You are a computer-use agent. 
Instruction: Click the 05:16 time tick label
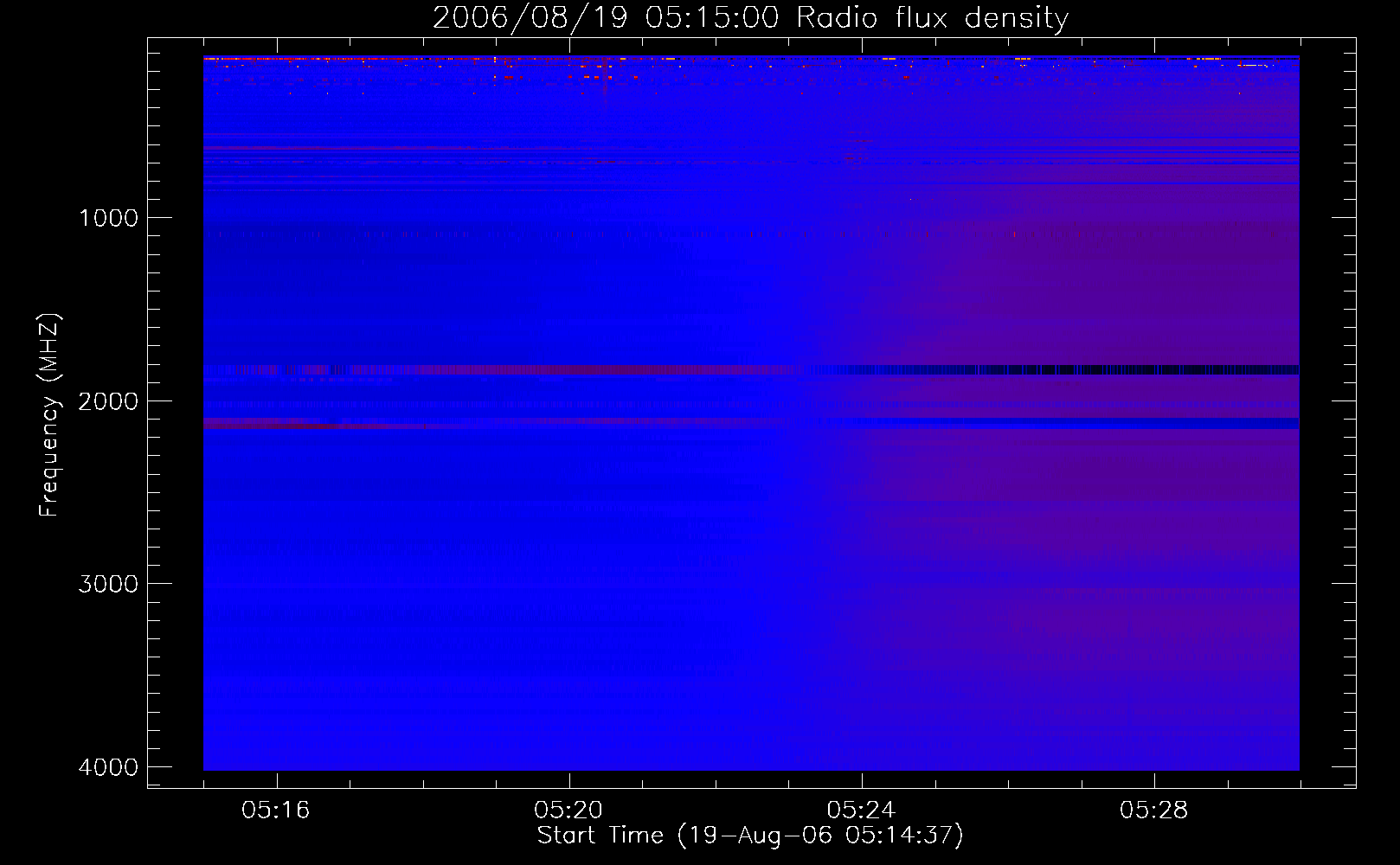pyautogui.click(x=276, y=811)
